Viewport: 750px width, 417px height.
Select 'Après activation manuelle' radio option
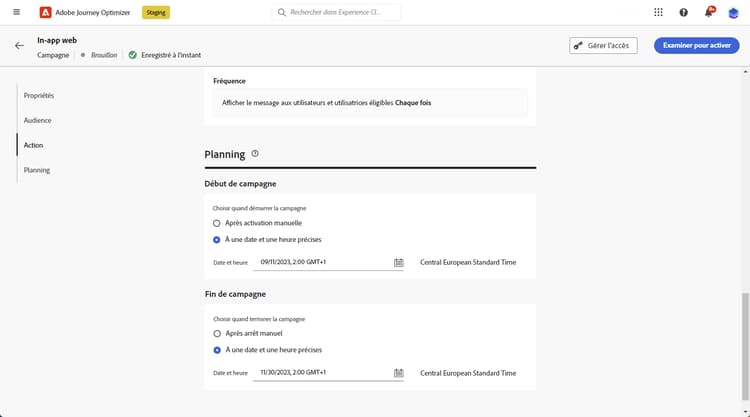(x=217, y=223)
